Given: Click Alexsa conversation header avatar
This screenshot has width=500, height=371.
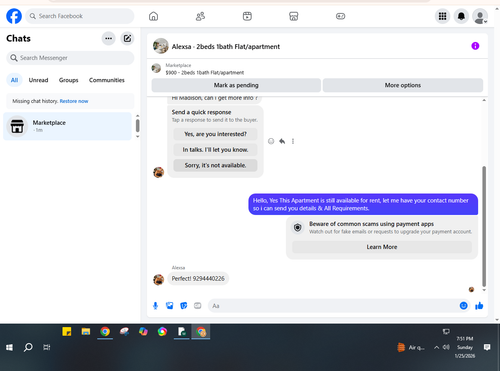Looking at the screenshot, I should tap(161, 46).
